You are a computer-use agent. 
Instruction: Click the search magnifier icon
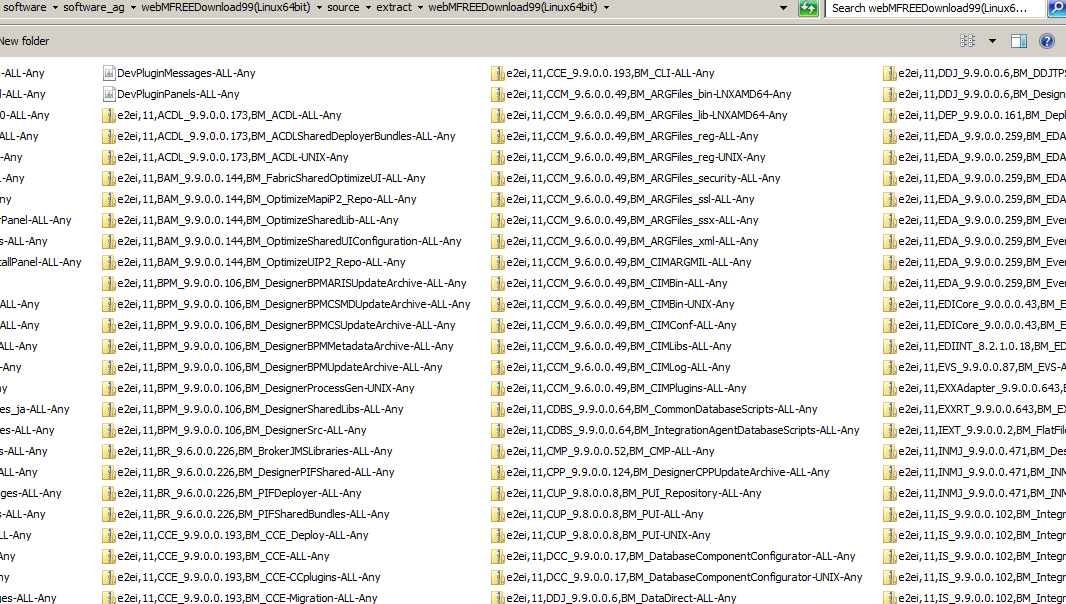pyautogui.click(x=1057, y=8)
